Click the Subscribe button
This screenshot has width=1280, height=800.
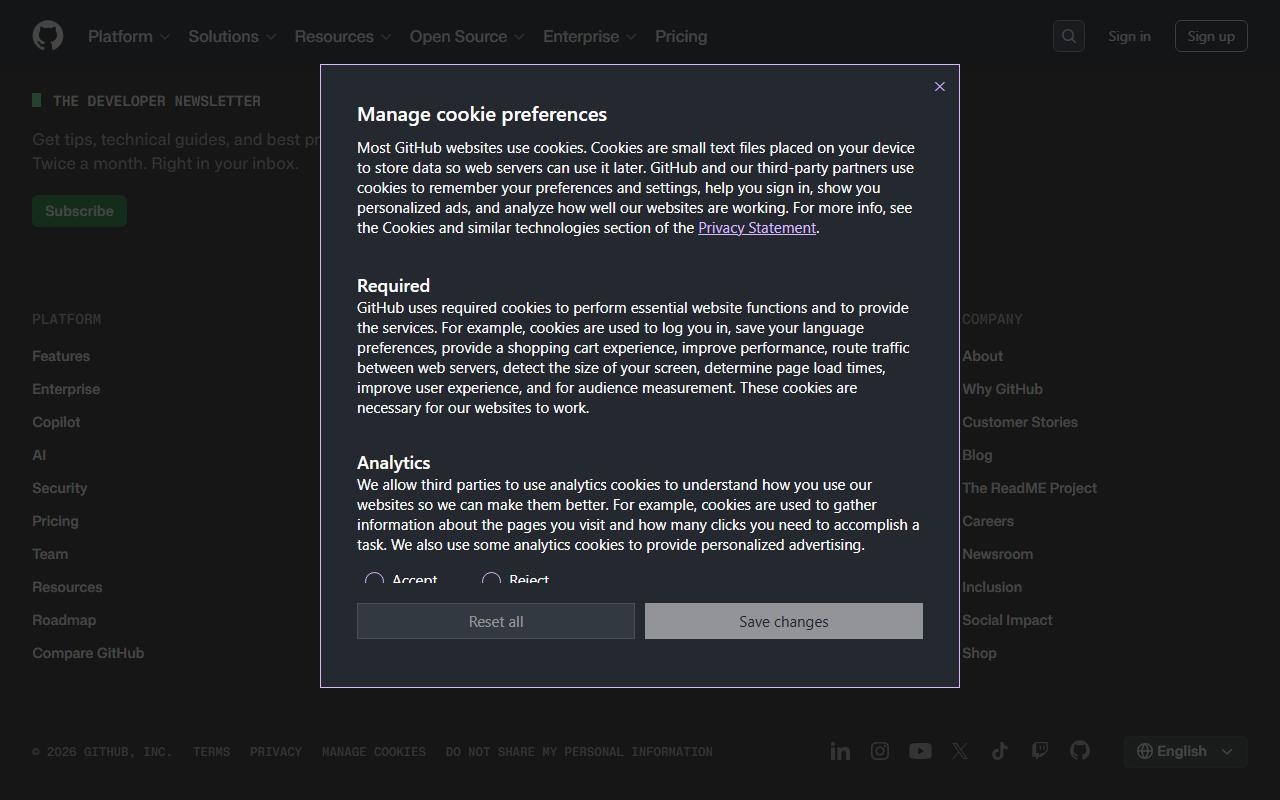(x=79, y=211)
